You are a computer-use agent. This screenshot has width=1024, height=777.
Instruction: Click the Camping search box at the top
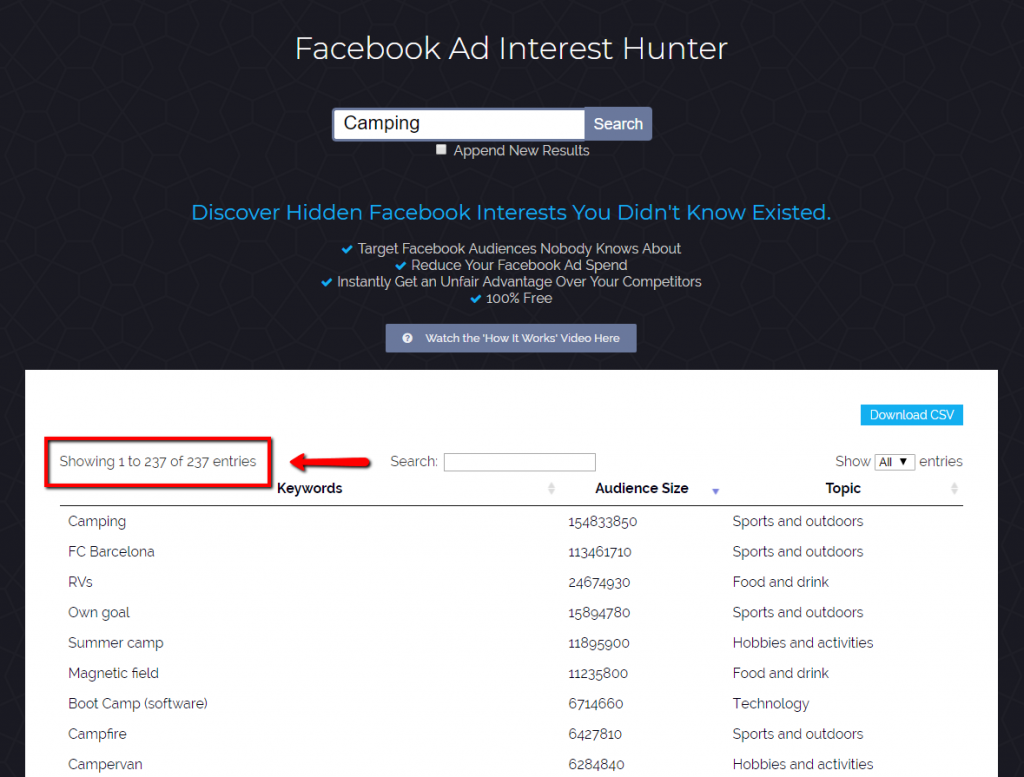pos(458,123)
